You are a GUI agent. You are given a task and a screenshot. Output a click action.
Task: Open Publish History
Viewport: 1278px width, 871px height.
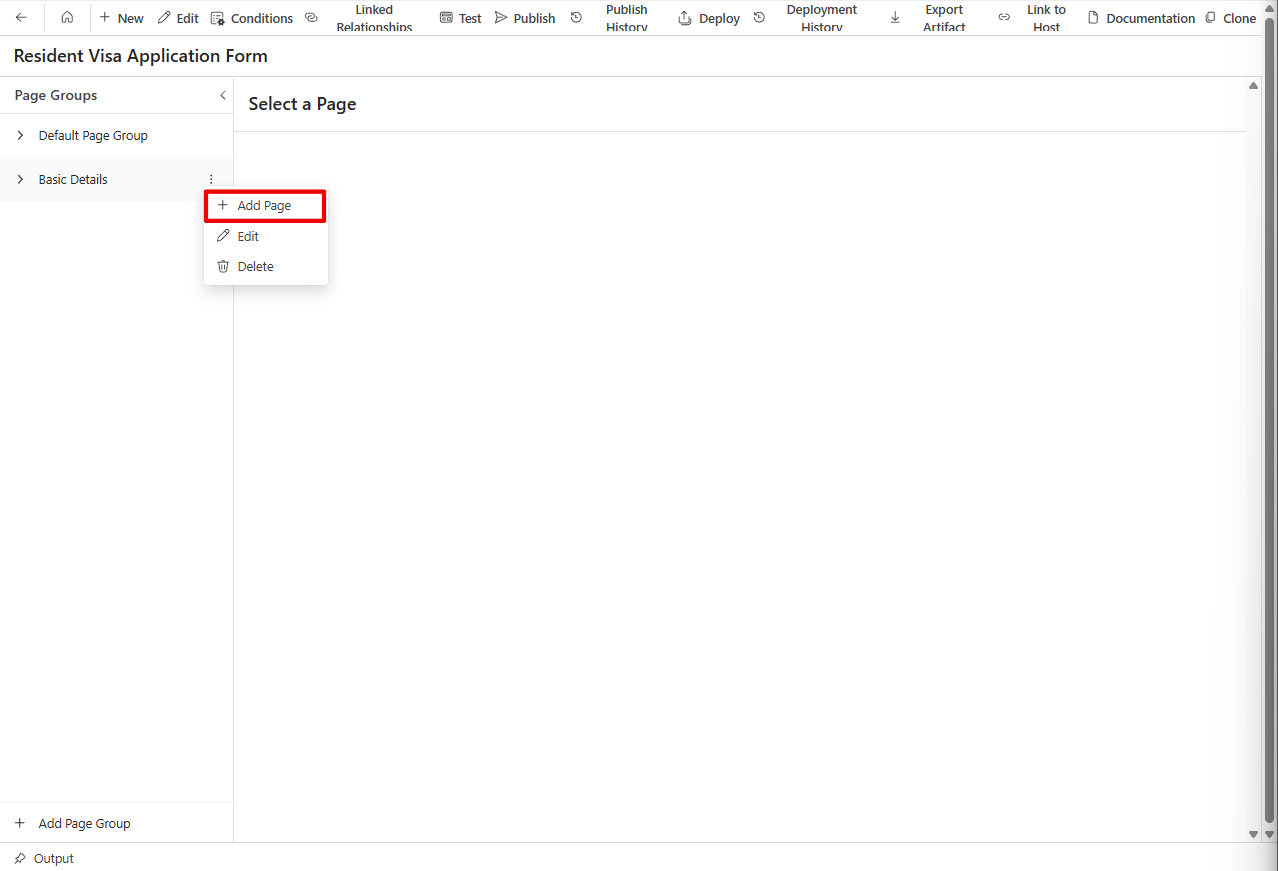click(612, 18)
